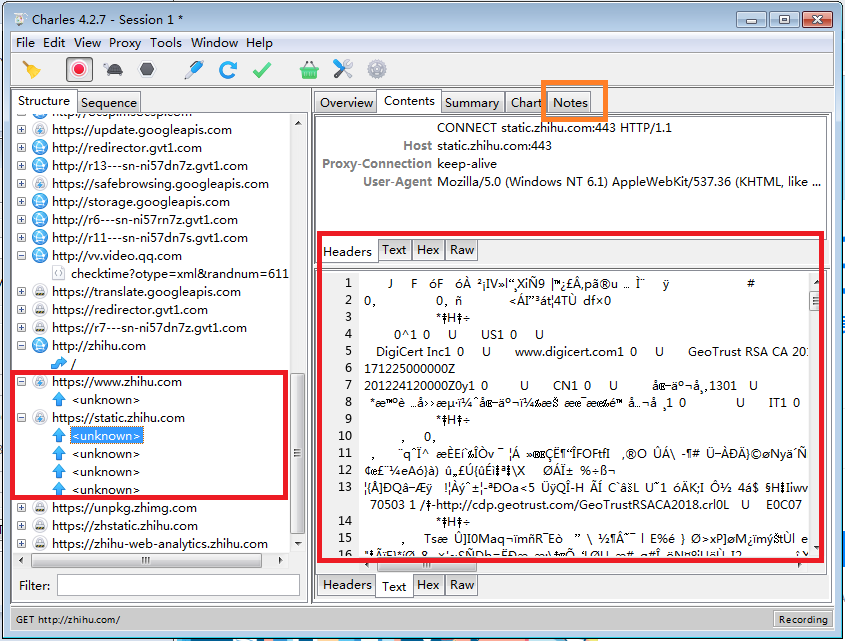Toggle breakpoints with the hexagon icon
Screen dimensions: 845x641
147,70
